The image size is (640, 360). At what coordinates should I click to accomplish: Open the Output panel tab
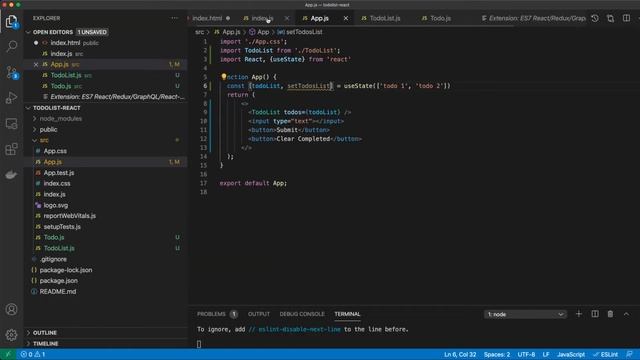(259, 314)
